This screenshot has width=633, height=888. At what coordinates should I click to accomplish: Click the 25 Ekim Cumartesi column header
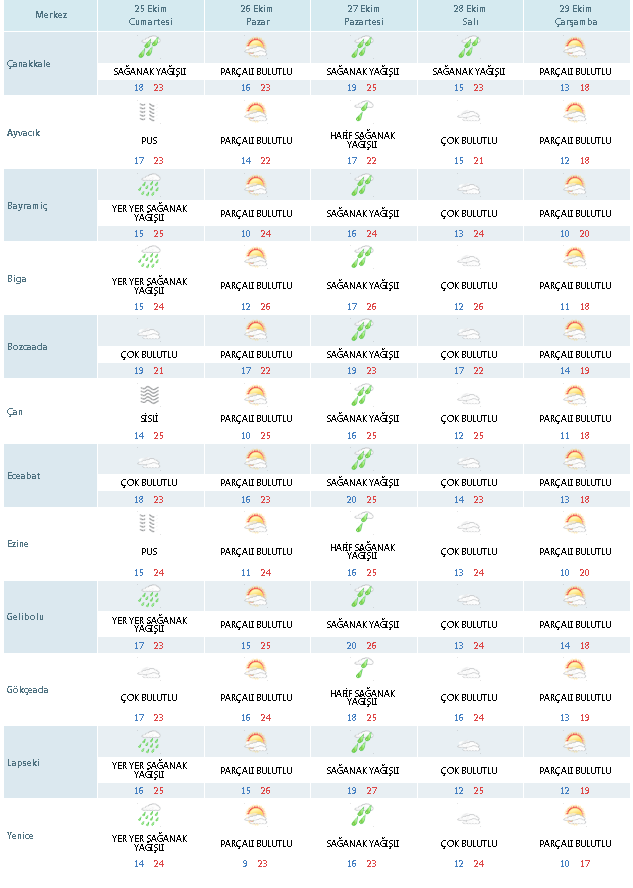(x=150, y=15)
